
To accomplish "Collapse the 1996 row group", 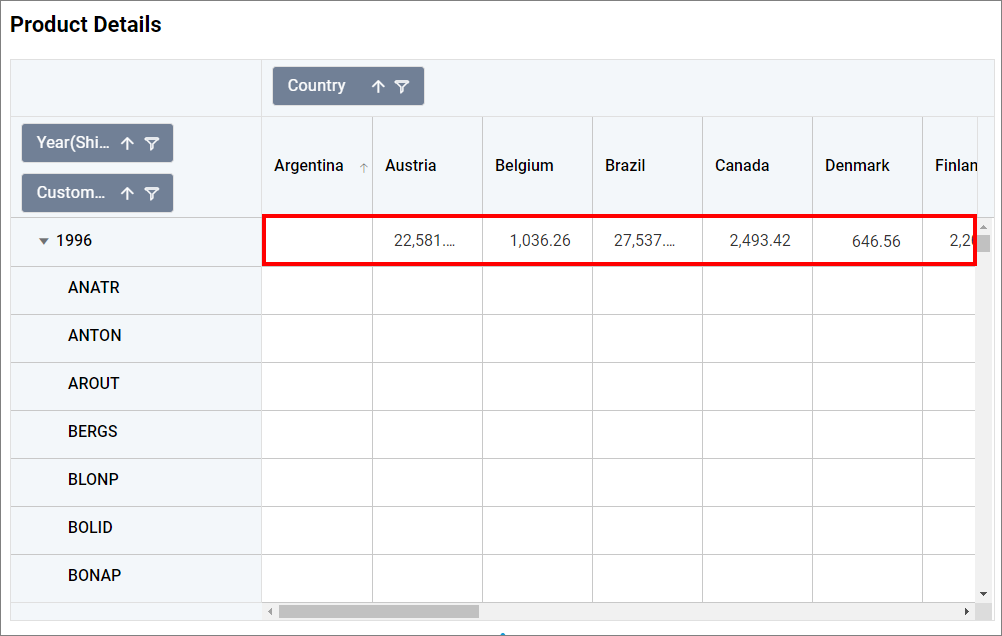I will point(43,241).
